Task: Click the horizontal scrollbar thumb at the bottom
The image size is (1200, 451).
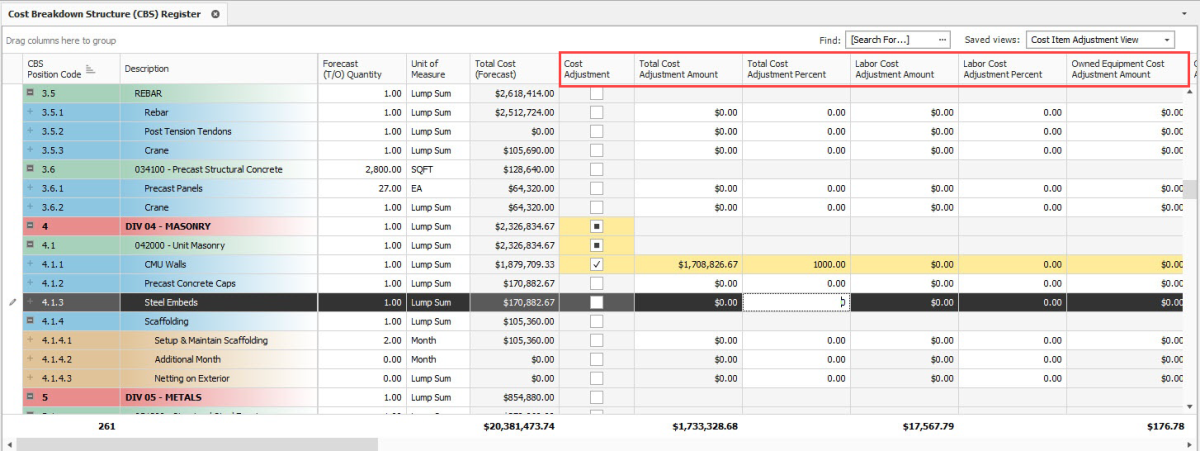Action: tap(198, 443)
